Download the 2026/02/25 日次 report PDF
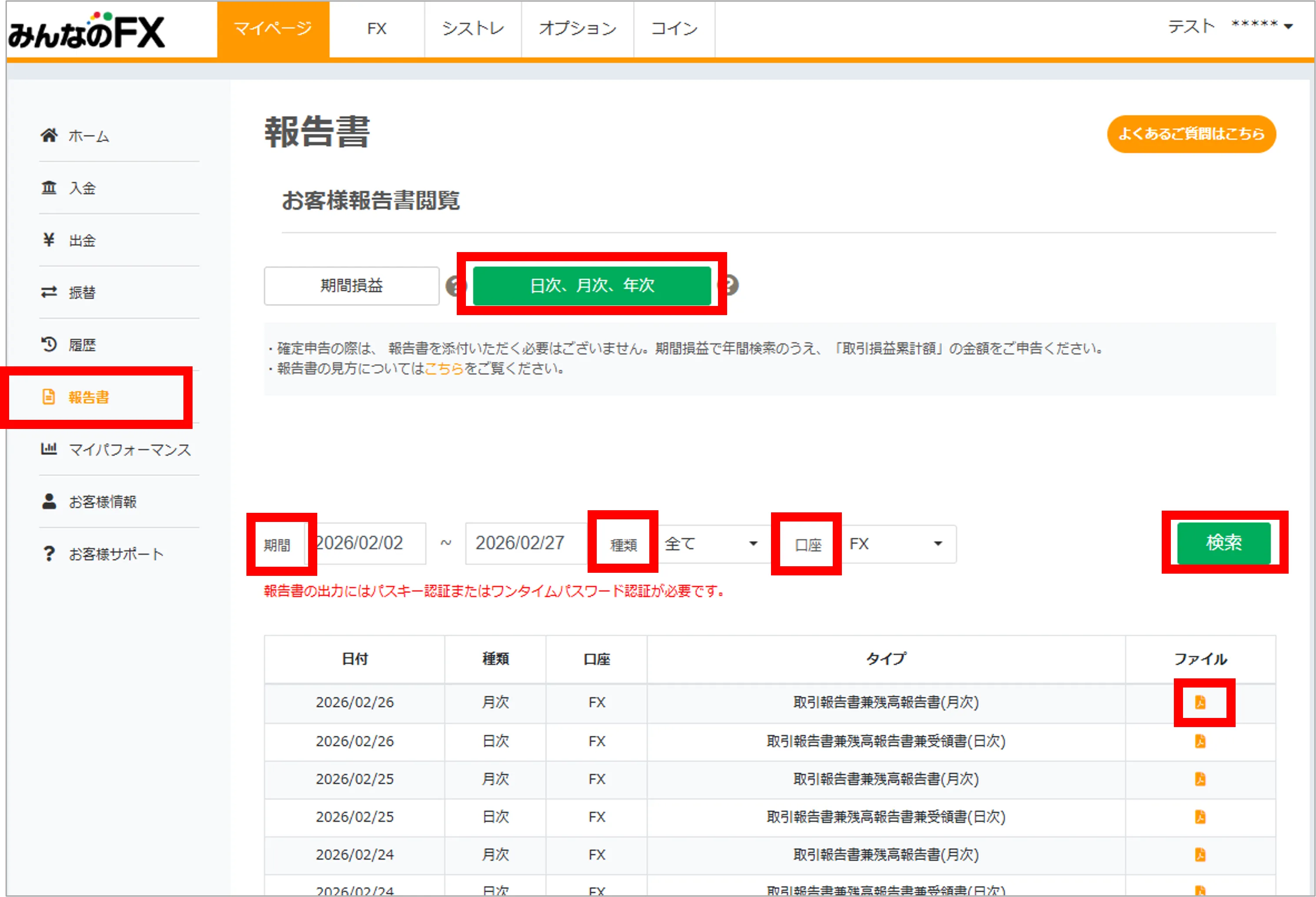 tap(1200, 817)
